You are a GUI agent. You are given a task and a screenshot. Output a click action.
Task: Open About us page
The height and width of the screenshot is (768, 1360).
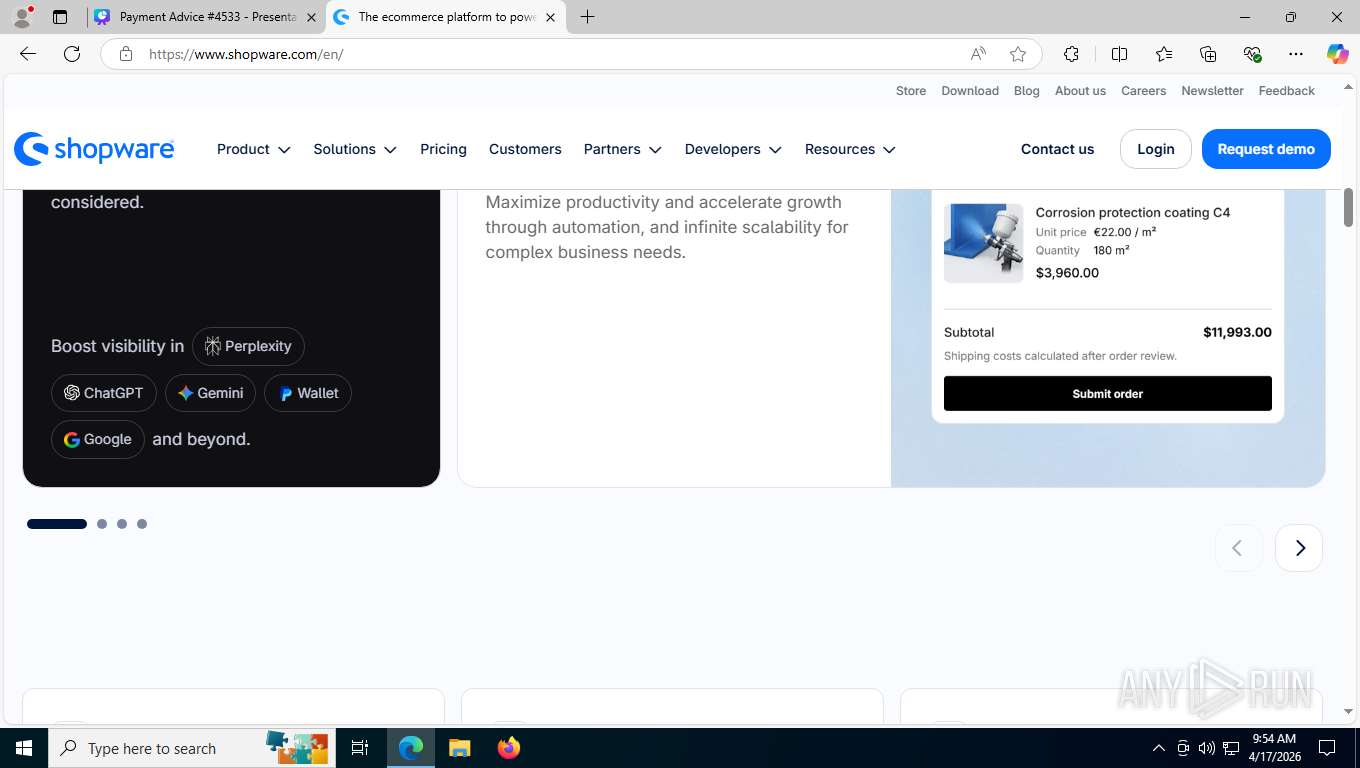(1080, 91)
